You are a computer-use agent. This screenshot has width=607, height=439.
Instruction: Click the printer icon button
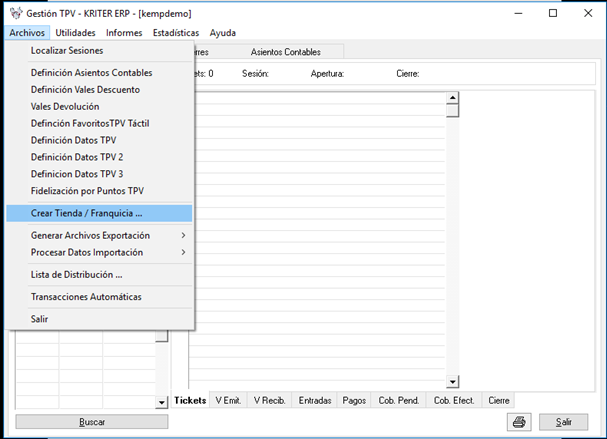pos(520,422)
